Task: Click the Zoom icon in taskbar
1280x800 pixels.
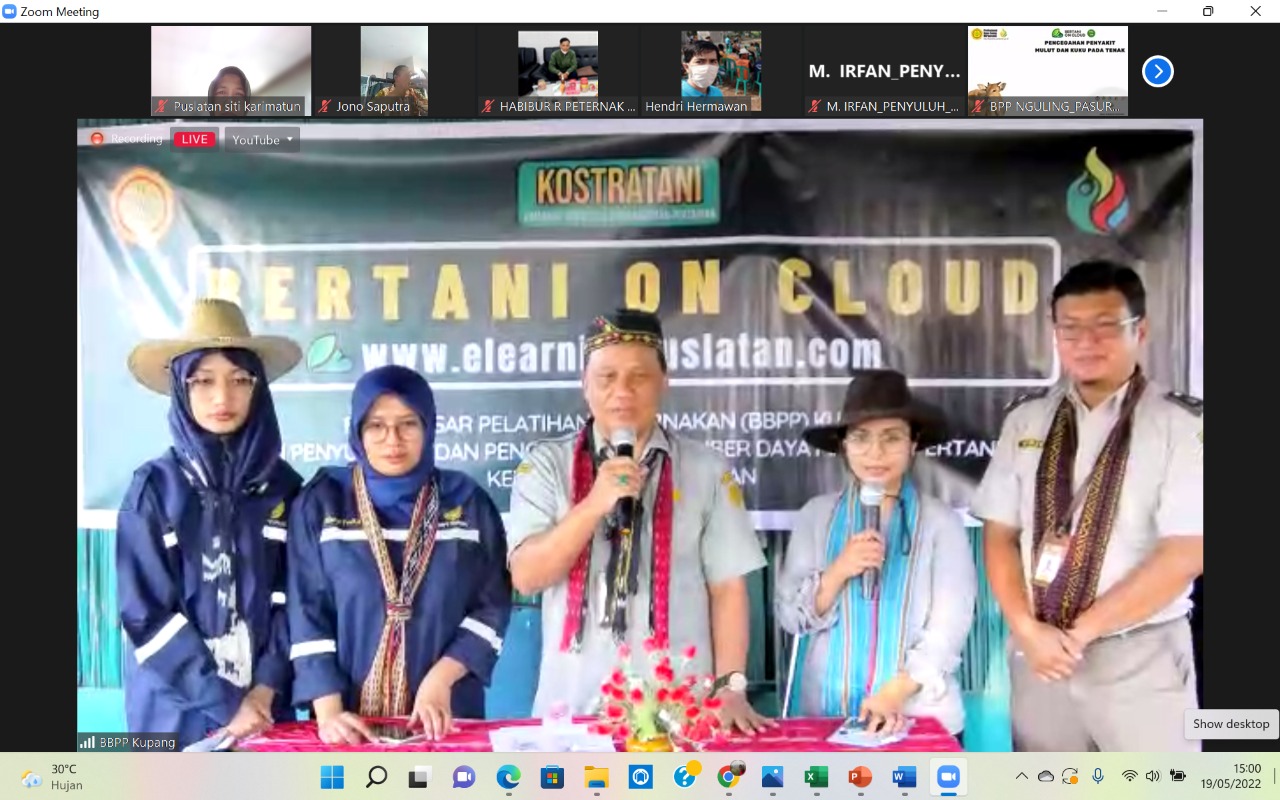Action: [x=948, y=777]
